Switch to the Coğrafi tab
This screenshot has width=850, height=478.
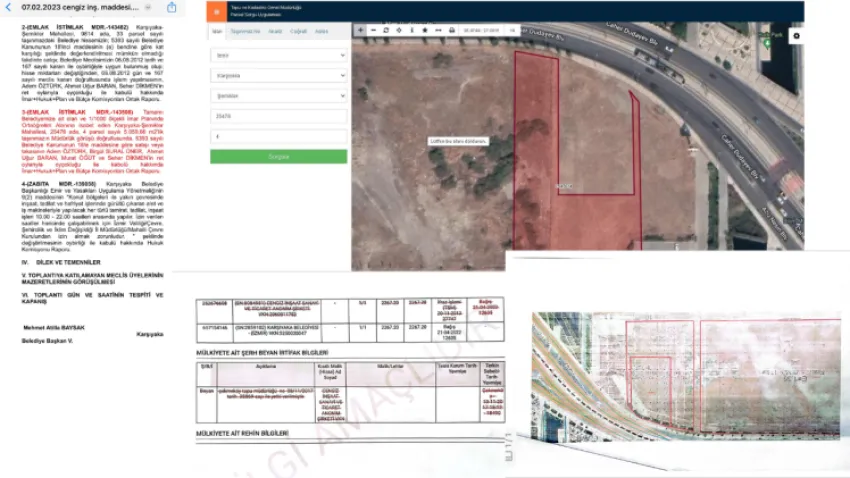coord(299,31)
